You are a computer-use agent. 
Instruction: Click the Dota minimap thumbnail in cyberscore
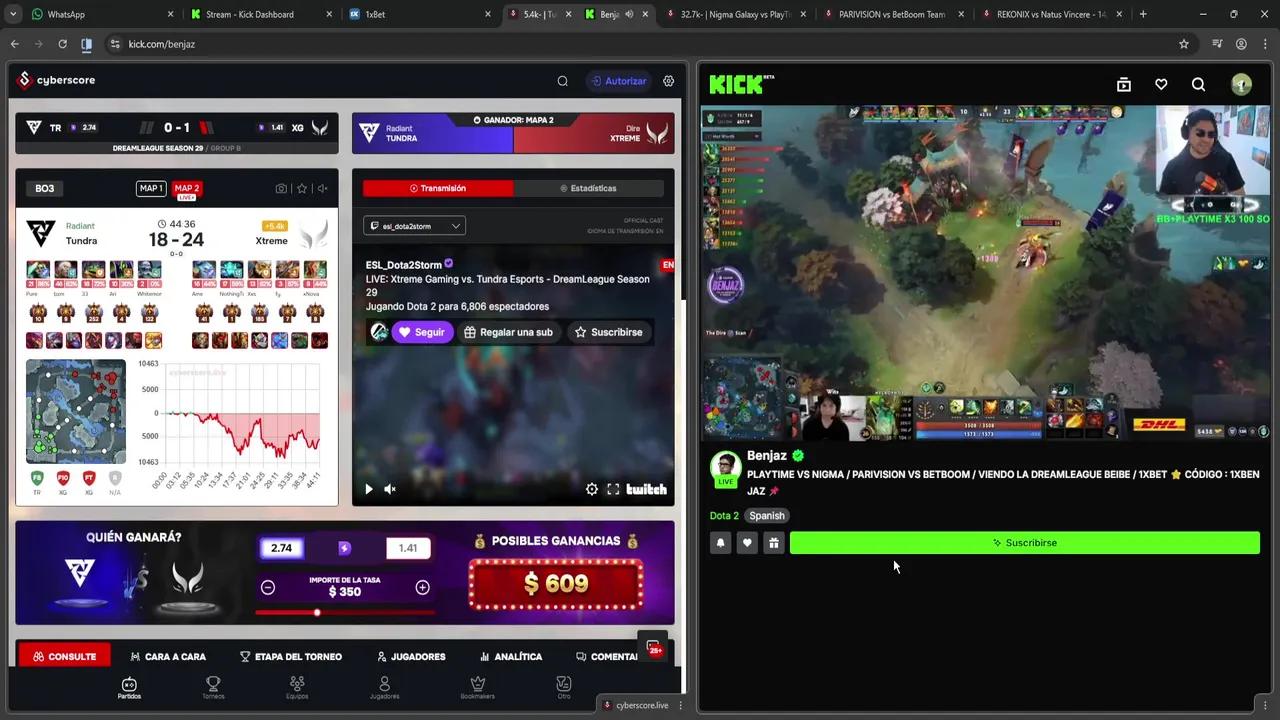pos(76,411)
